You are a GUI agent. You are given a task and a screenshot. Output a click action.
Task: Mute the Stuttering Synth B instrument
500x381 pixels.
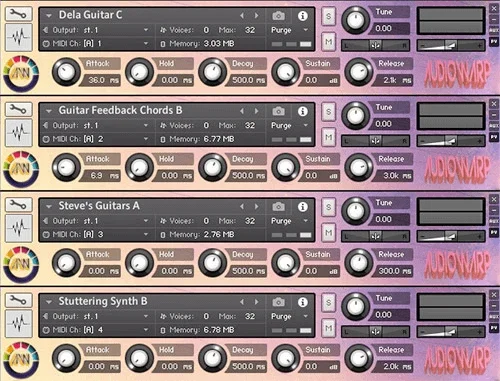pos(329,328)
